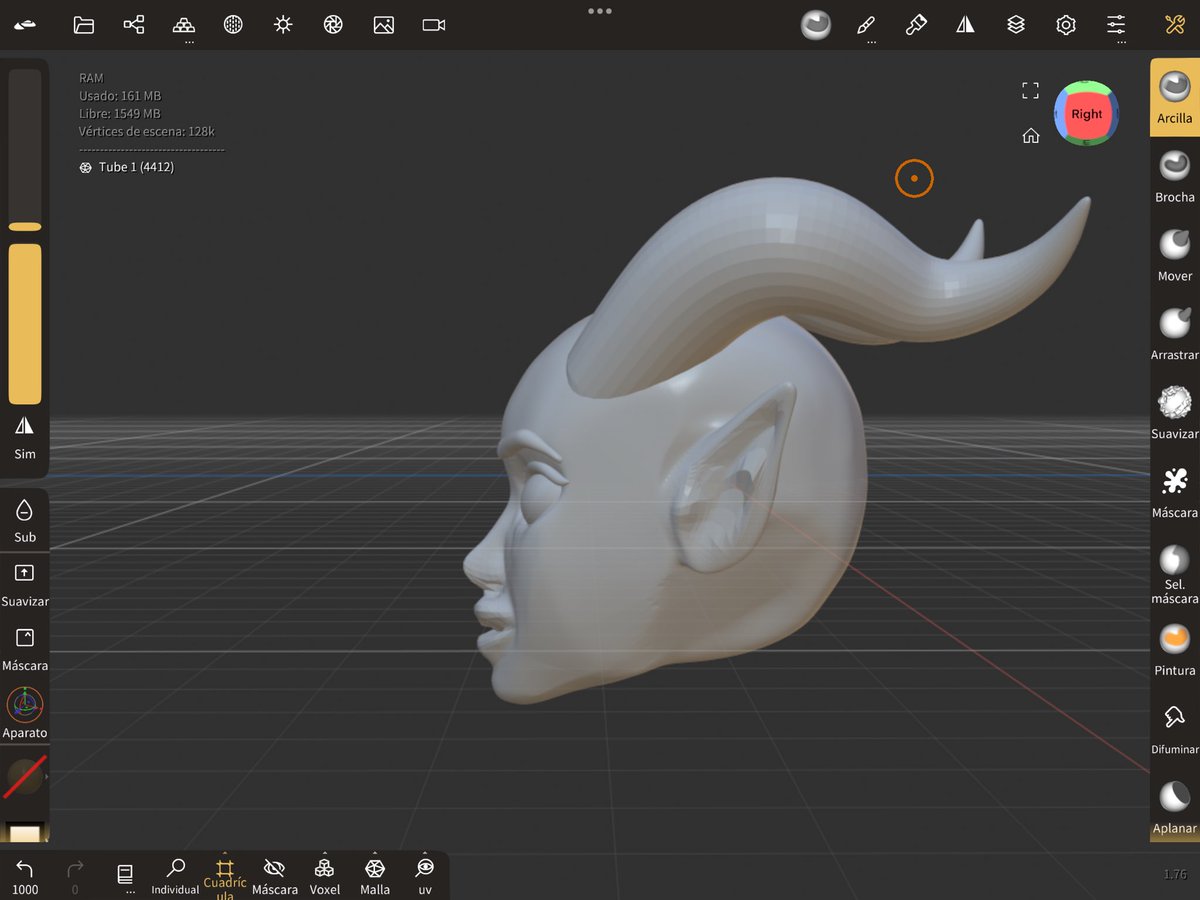Open the layers stack menu

tap(1016, 25)
